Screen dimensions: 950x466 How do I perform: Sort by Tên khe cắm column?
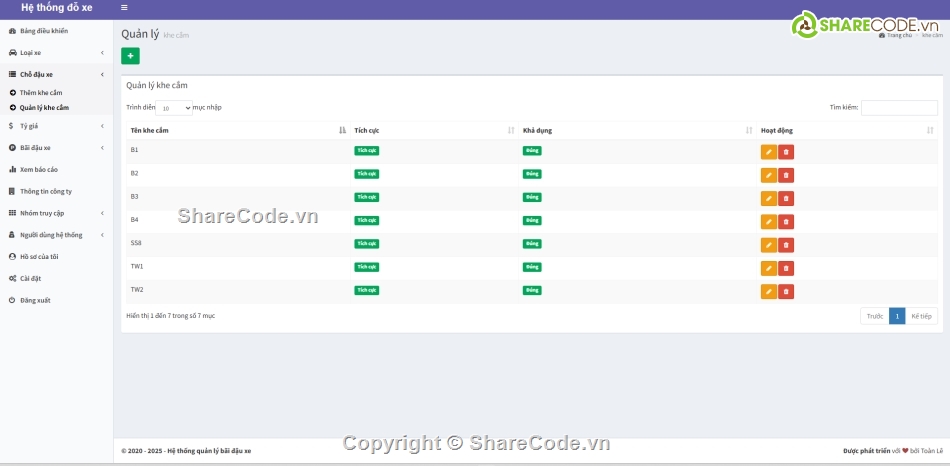(238, 130)
